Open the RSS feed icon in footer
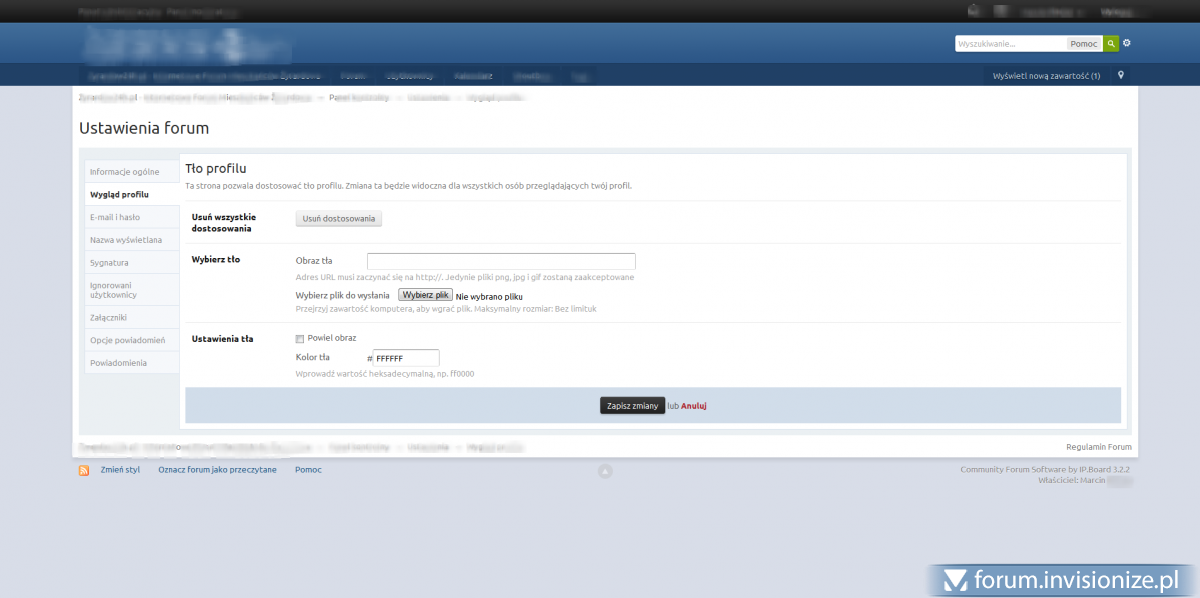 pos(84,470)
